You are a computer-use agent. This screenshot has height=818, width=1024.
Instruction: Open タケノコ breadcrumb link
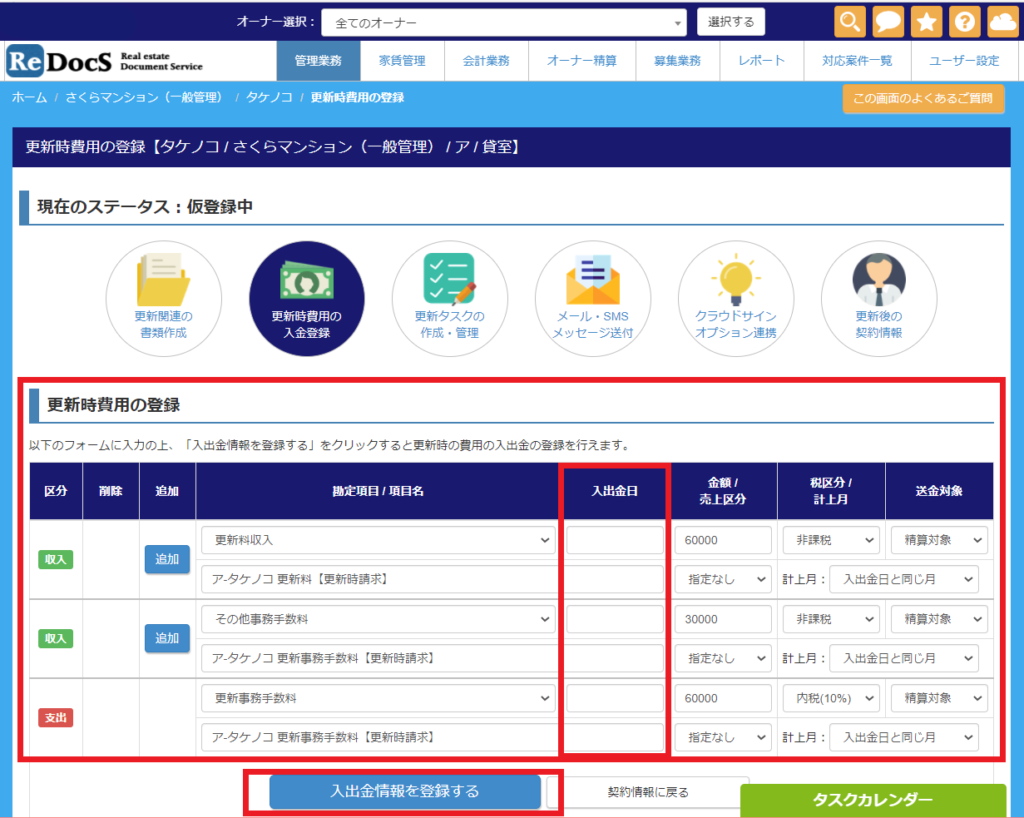[269, 98]
